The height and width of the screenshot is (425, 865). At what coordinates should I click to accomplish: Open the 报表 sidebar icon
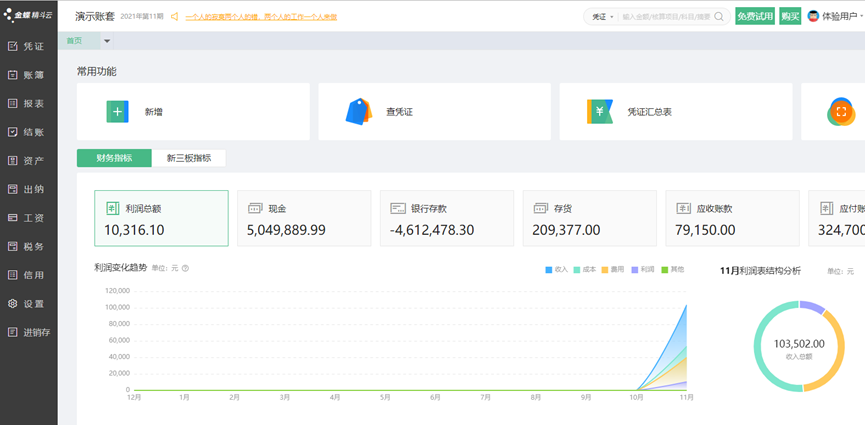[x=13, y=103]
